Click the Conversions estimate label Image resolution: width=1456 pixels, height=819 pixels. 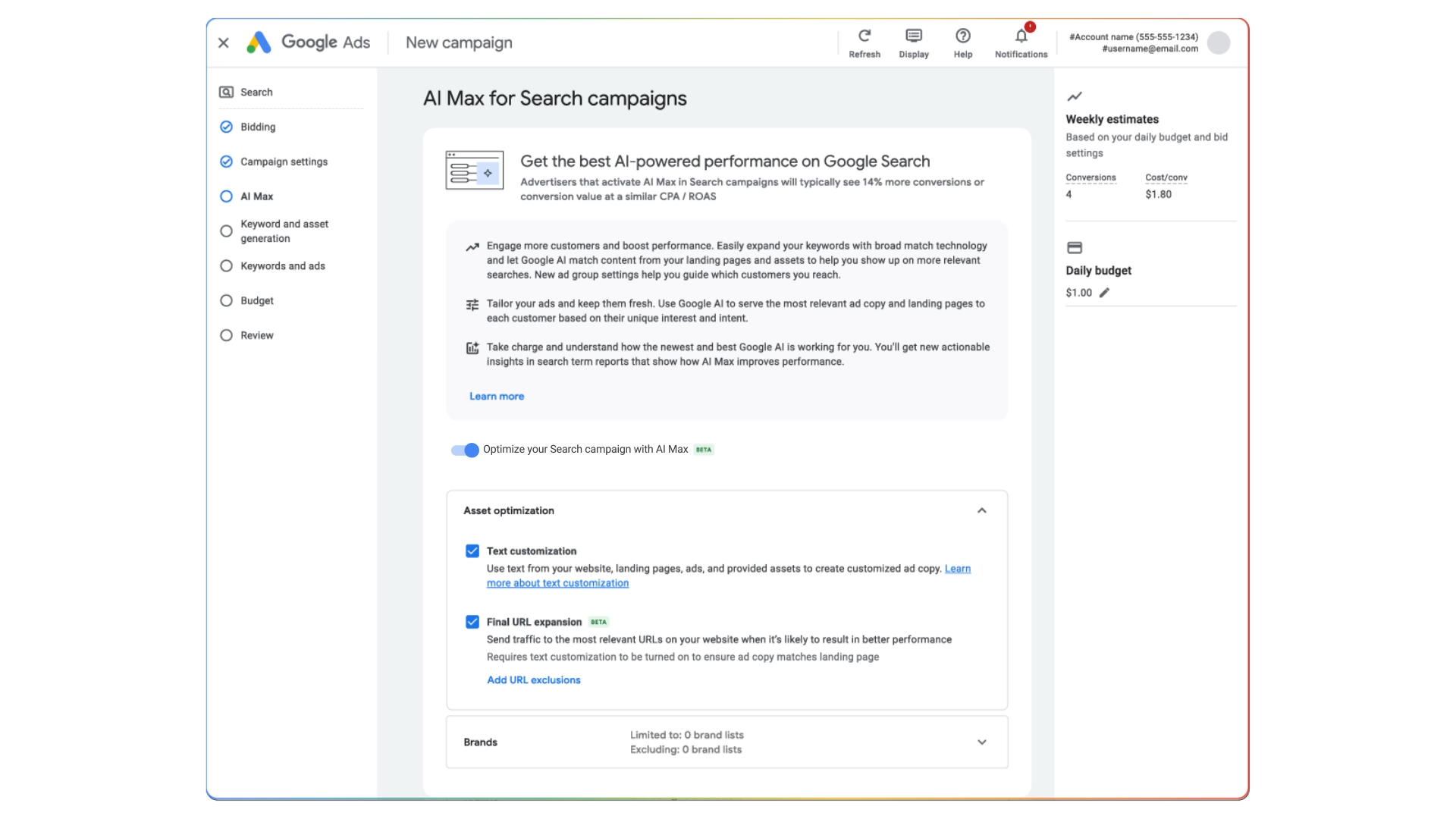point(1090,177)
